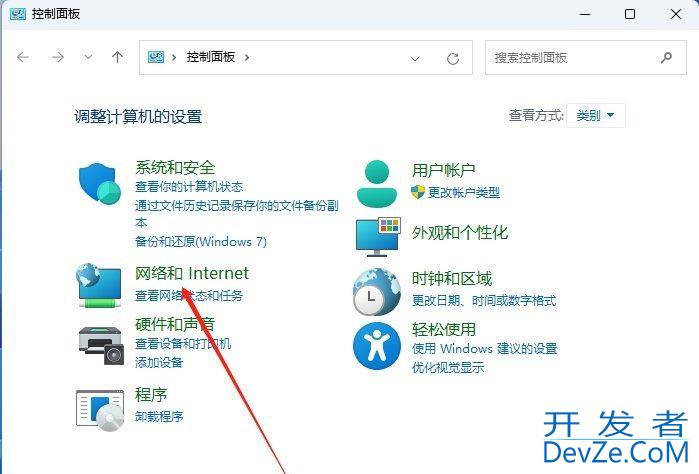Open the Network and Internet globe icon
The height and width of the screenshot is (474, 699).
click(99, 285)
